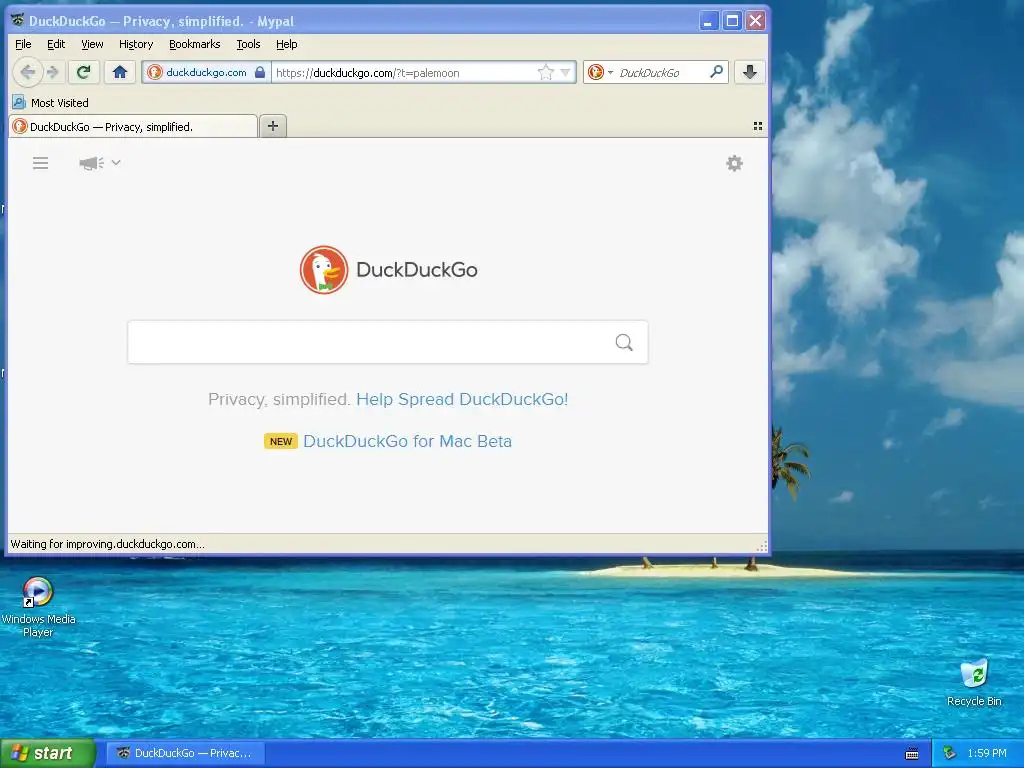
Task: Click the megaphone announcements icon
Action: [x=91, y=163]
